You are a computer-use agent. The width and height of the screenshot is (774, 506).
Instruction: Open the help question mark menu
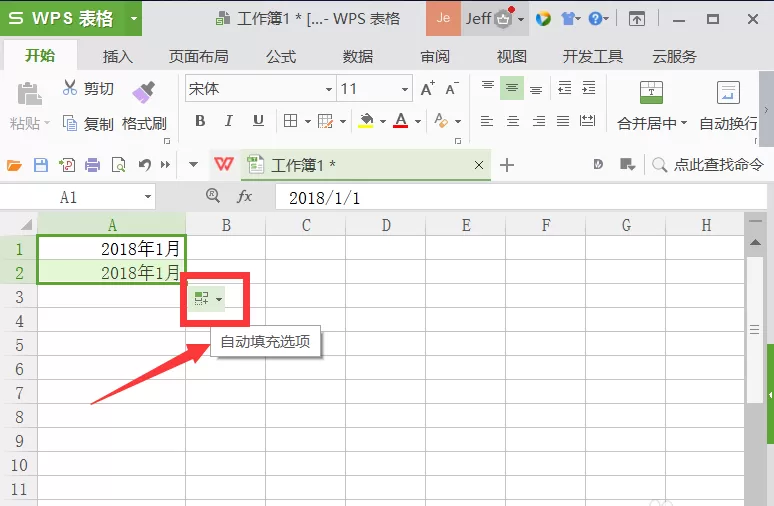click(599, 19)
